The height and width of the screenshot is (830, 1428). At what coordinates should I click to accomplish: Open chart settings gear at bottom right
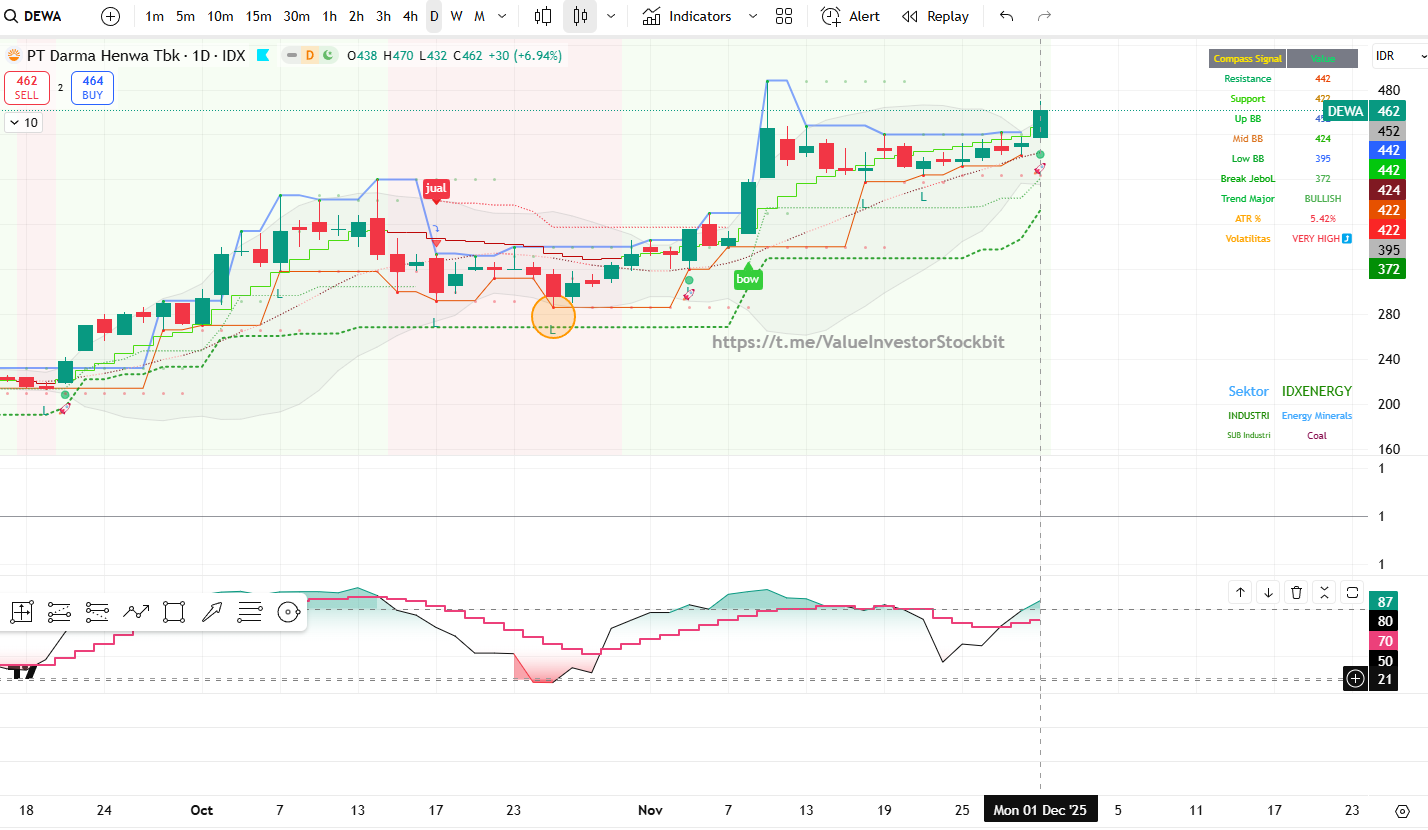(1402, 810)
